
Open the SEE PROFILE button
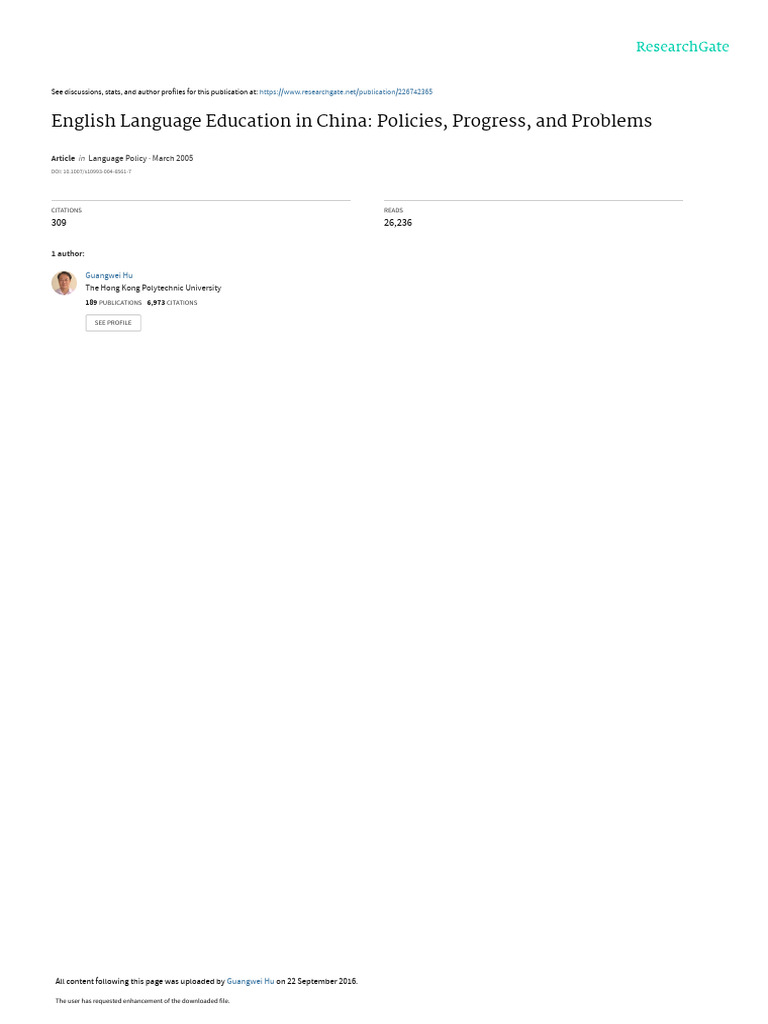(113, 323)
